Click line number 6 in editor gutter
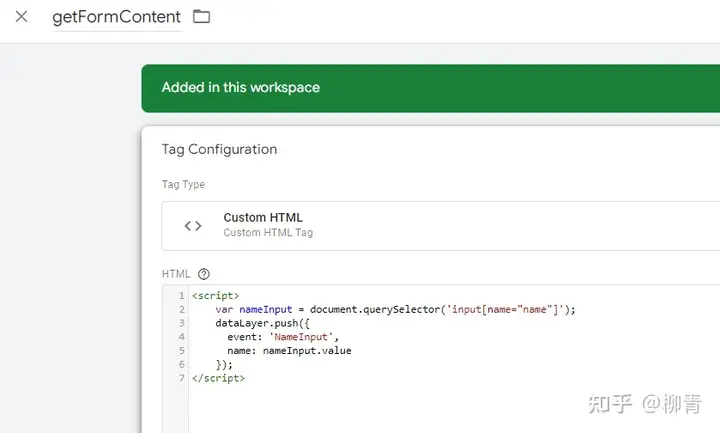The width and height of the screenshot is (720, 433). (181, 365)
